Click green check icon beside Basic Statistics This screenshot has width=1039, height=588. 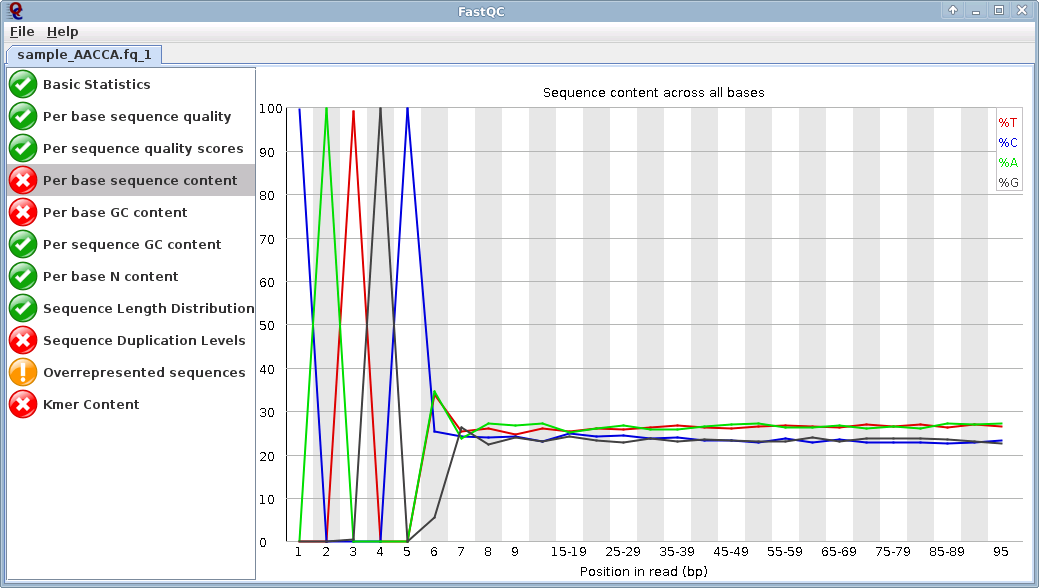[x=23, y=84]
